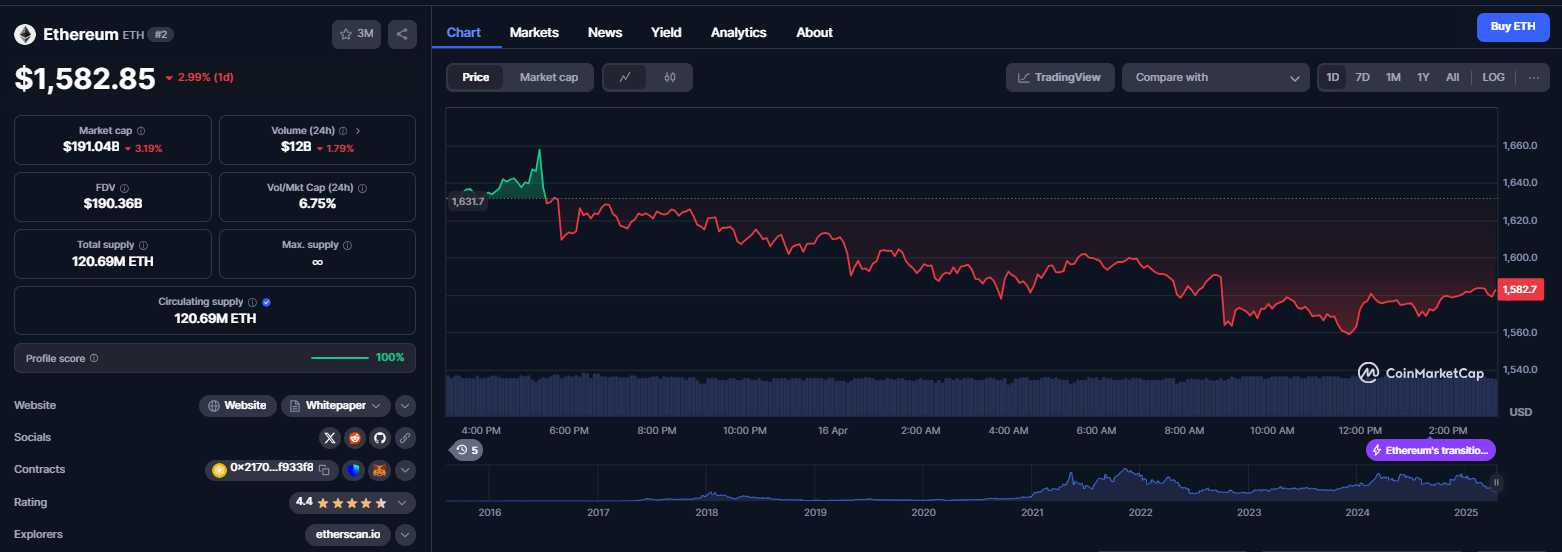Set chart range to 1D
Viewport: 1562px width, 552px height.
click(1333, 77)
